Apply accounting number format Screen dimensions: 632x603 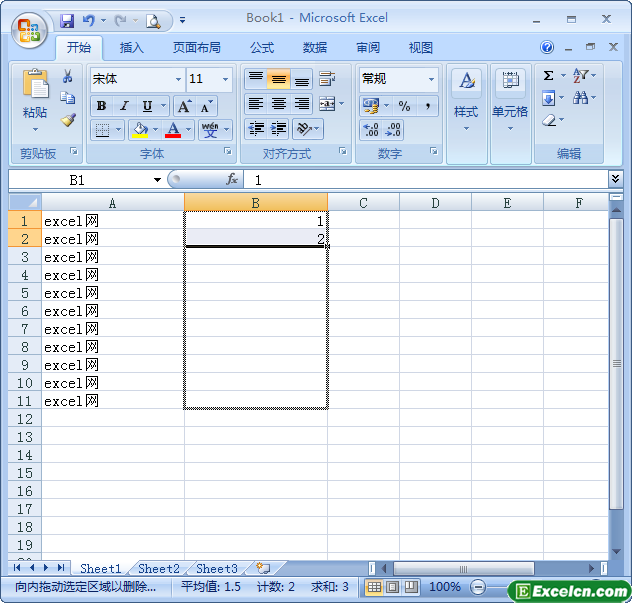click(370, 106)
